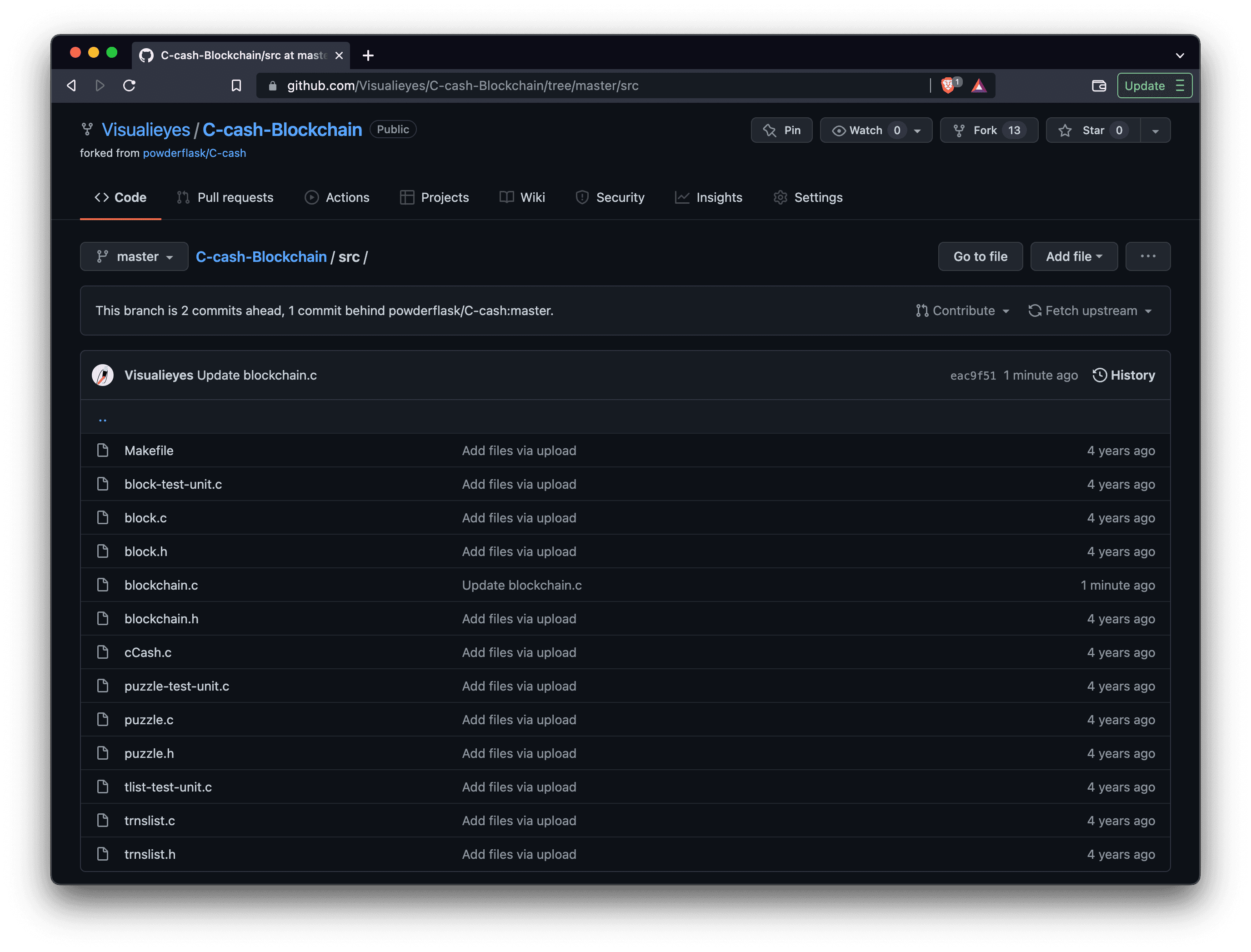Open the Watch notifications dropdown

(876, 130)
